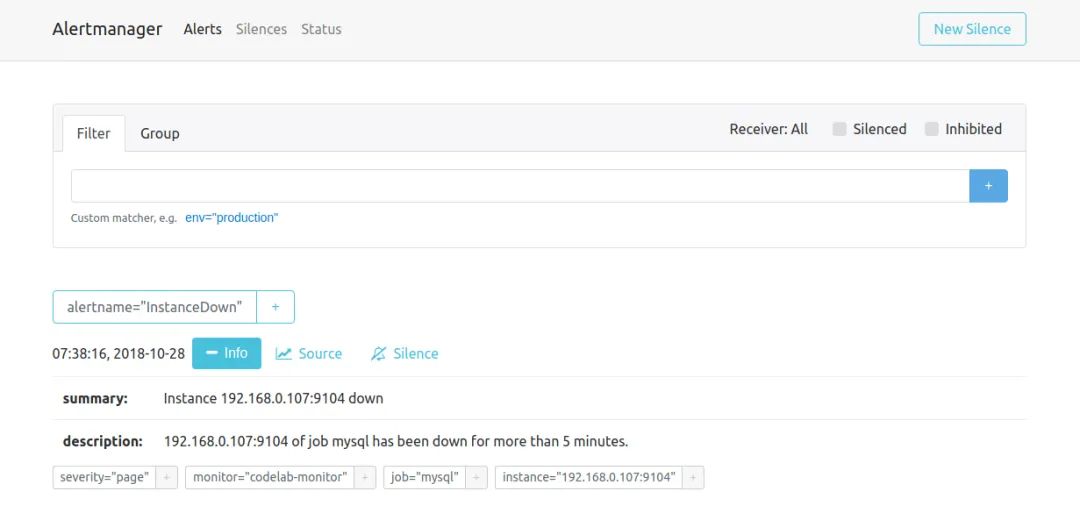Click the plus next to alertname="InstanceDown"
This screenshot has height=513, width=1080.
point(276,307)
